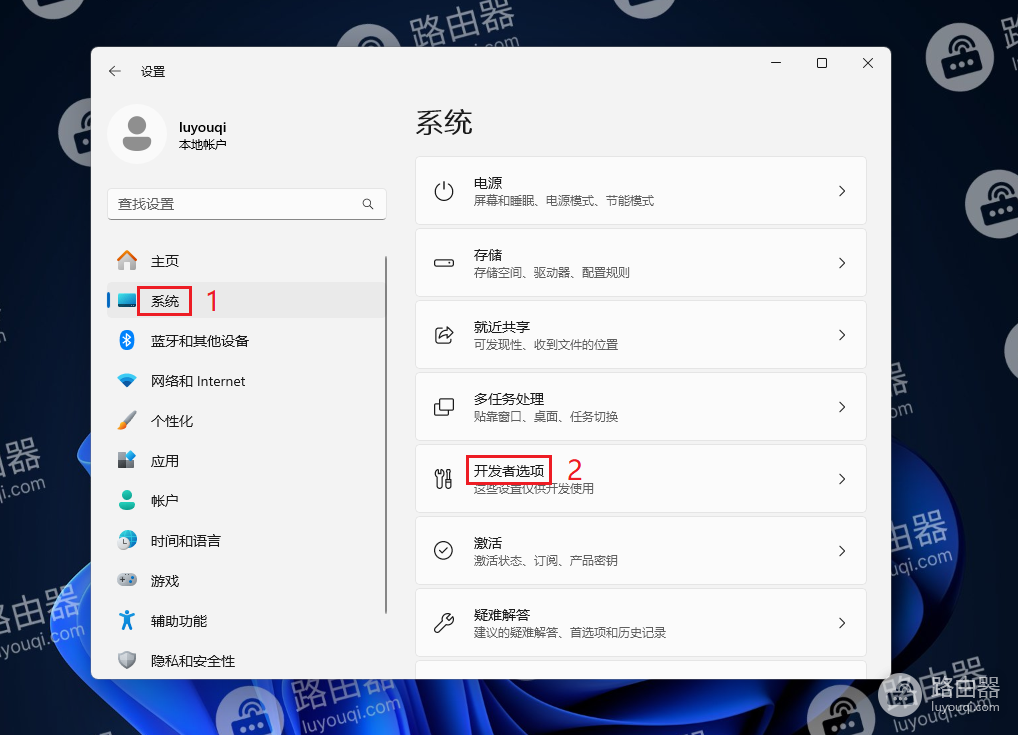Click the storage drive icon on 存储
Viewport: 1018px width, 735px height.
pyautogui.click(x=444, y=263)
